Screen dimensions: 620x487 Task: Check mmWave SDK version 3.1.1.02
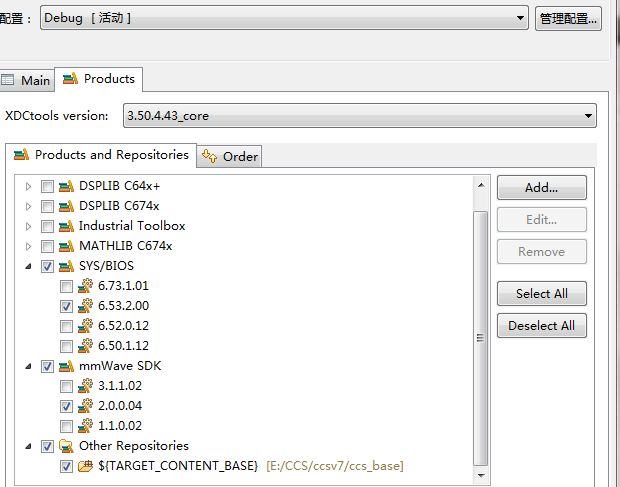66,387
